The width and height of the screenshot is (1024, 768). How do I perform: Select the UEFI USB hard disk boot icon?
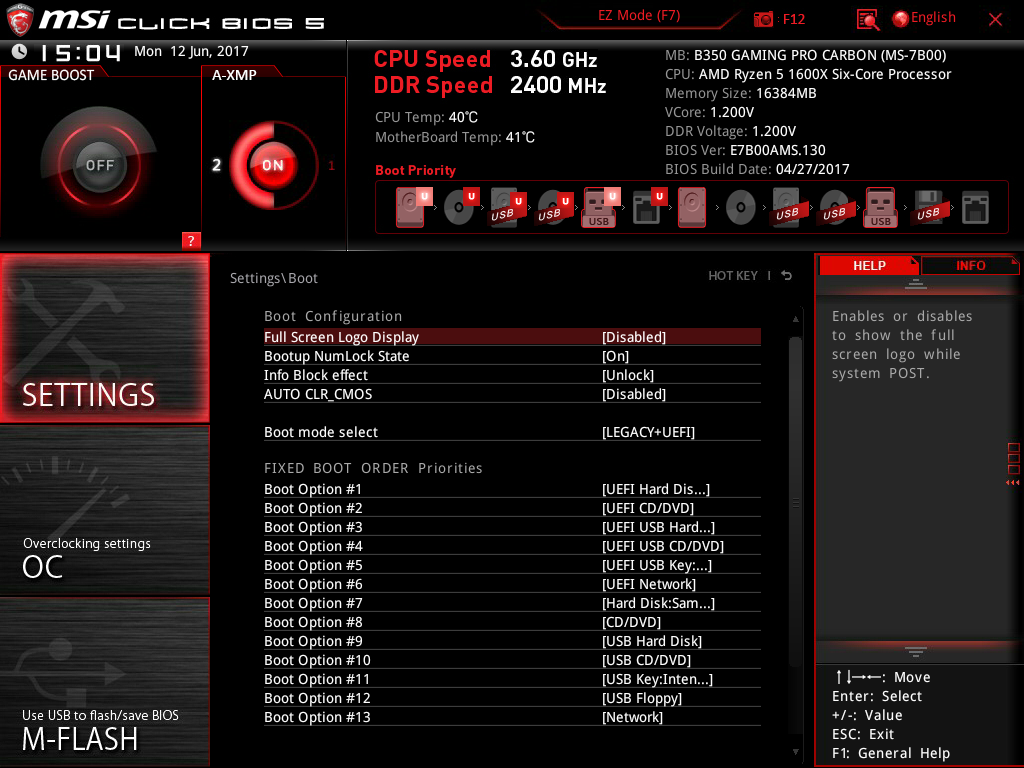point(507,207)
